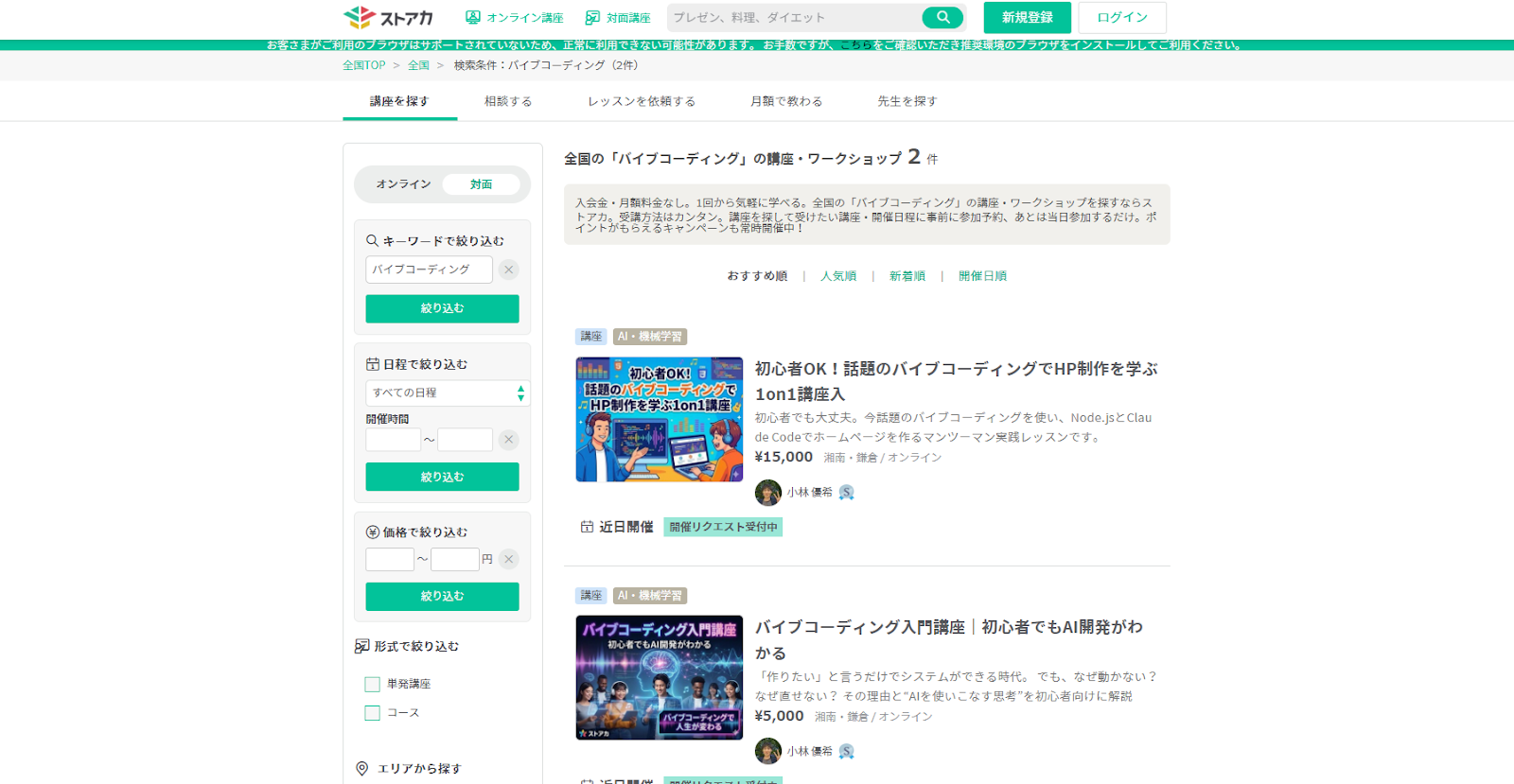Click the AI・機械学習 tag on second course
Image resolution: width=1514 pixels, height=784 pixels.
coord(650,596)
